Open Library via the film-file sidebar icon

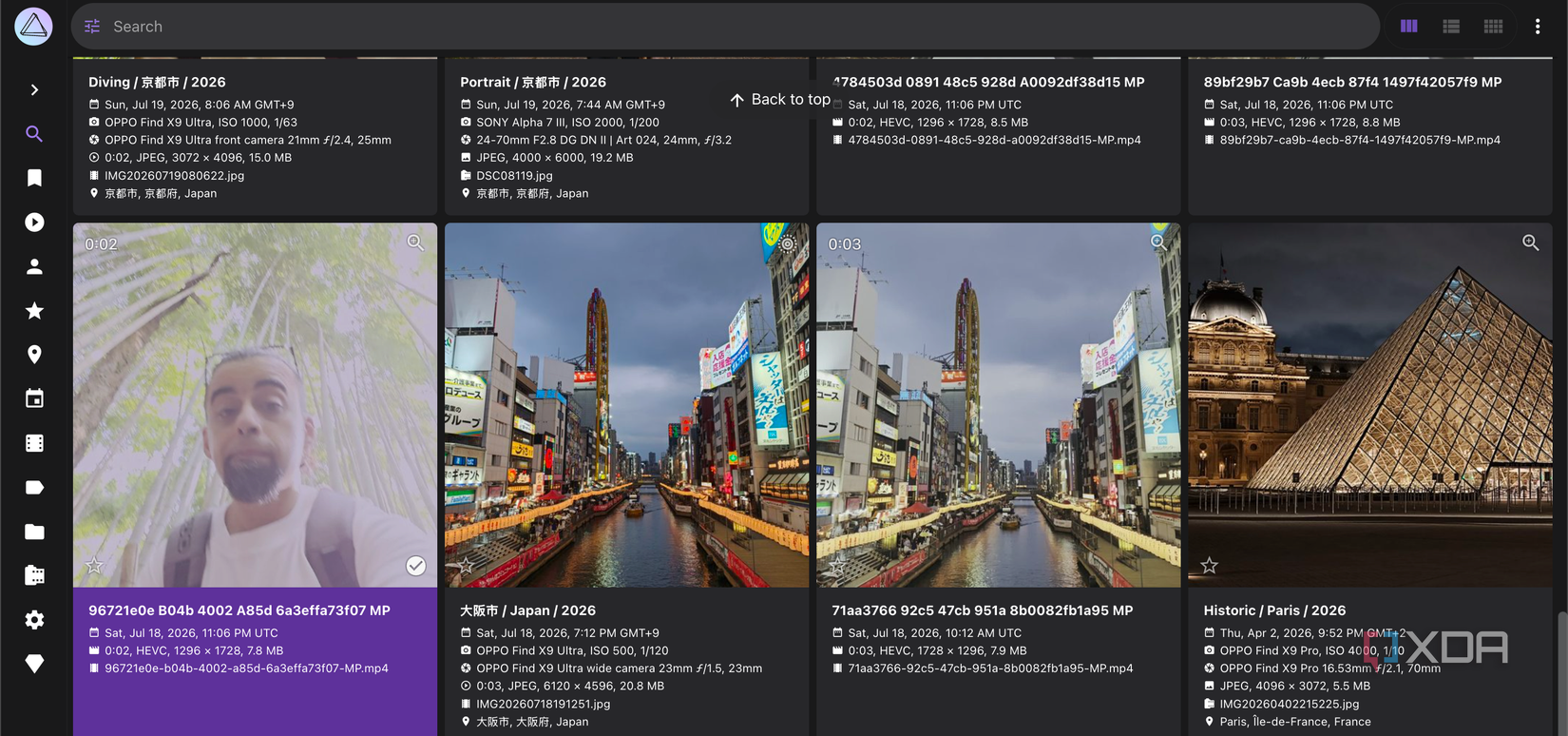tap(34, 575)
